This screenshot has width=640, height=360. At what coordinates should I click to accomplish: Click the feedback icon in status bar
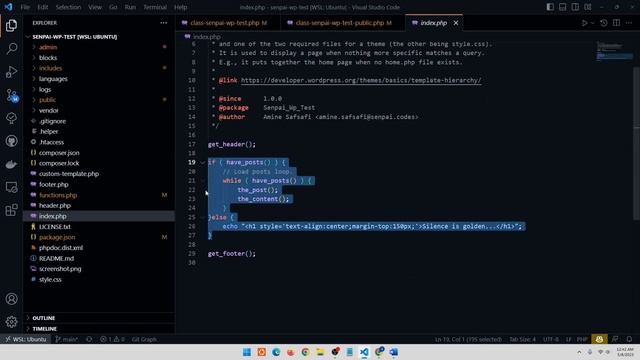[x=615, y=339]
